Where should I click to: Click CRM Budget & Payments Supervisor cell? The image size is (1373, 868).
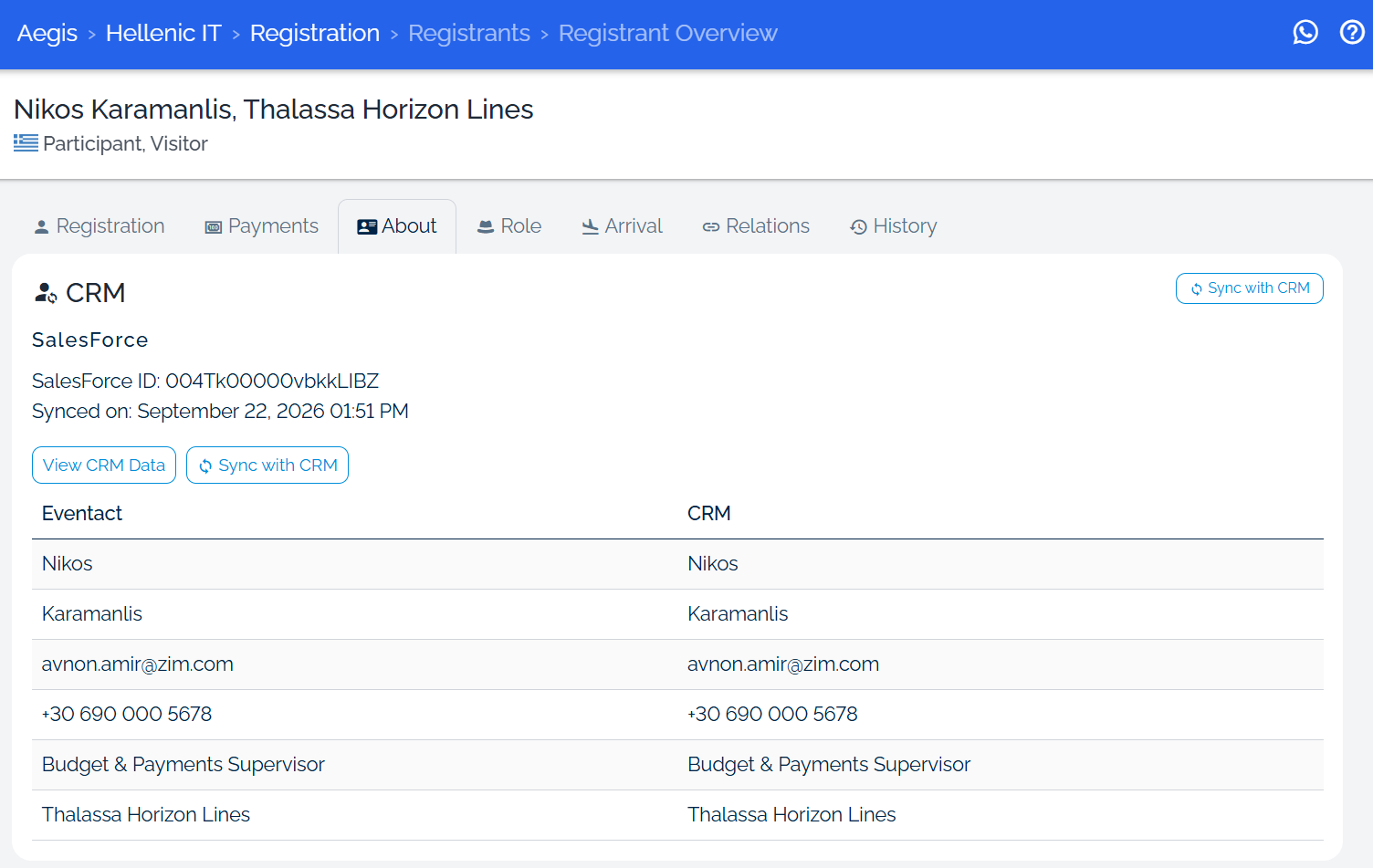(1001, 765)
